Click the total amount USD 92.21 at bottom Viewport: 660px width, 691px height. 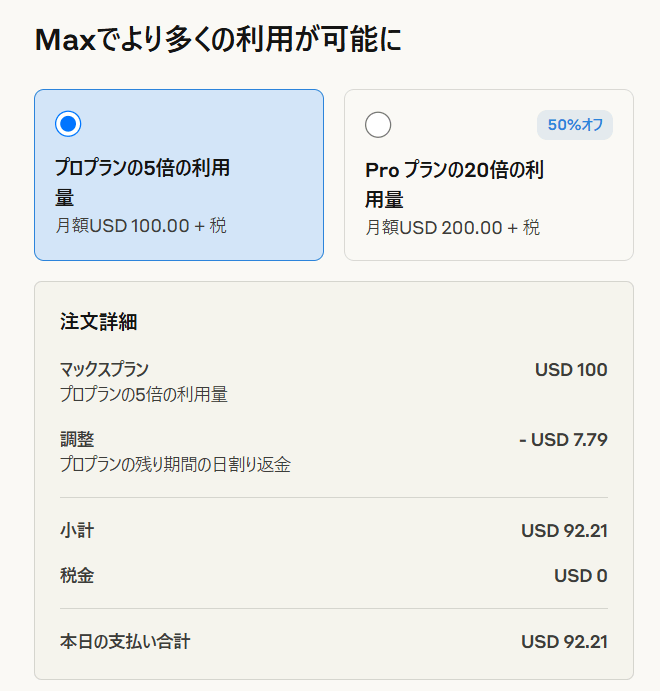564,642
